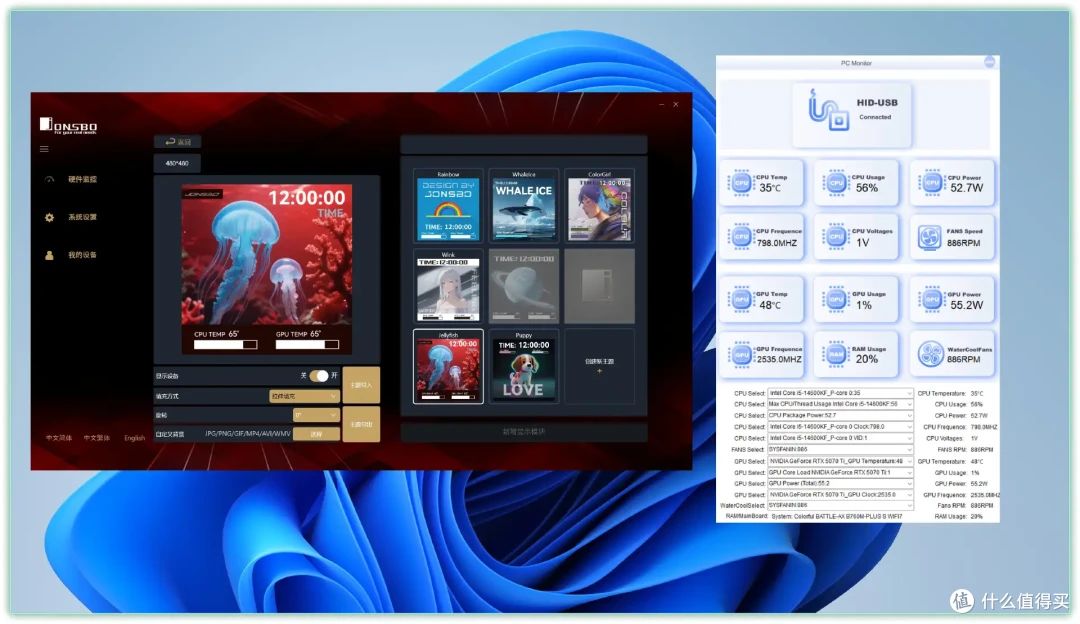This screenshot has width=1080, height=624.
Task: Select the Rainbow theme thumbnail
Action: 448,206
